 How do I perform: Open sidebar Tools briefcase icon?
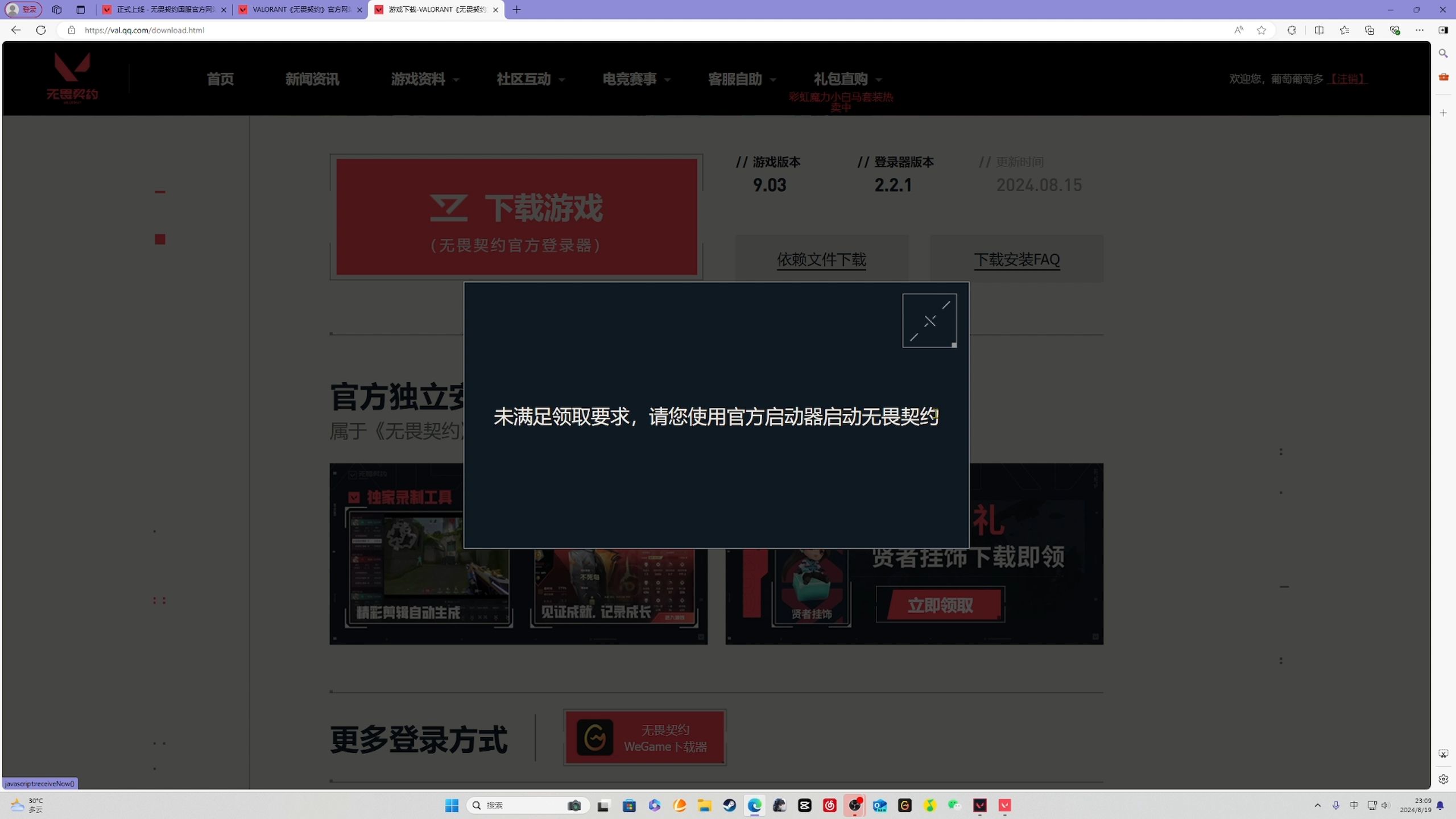1443,77
